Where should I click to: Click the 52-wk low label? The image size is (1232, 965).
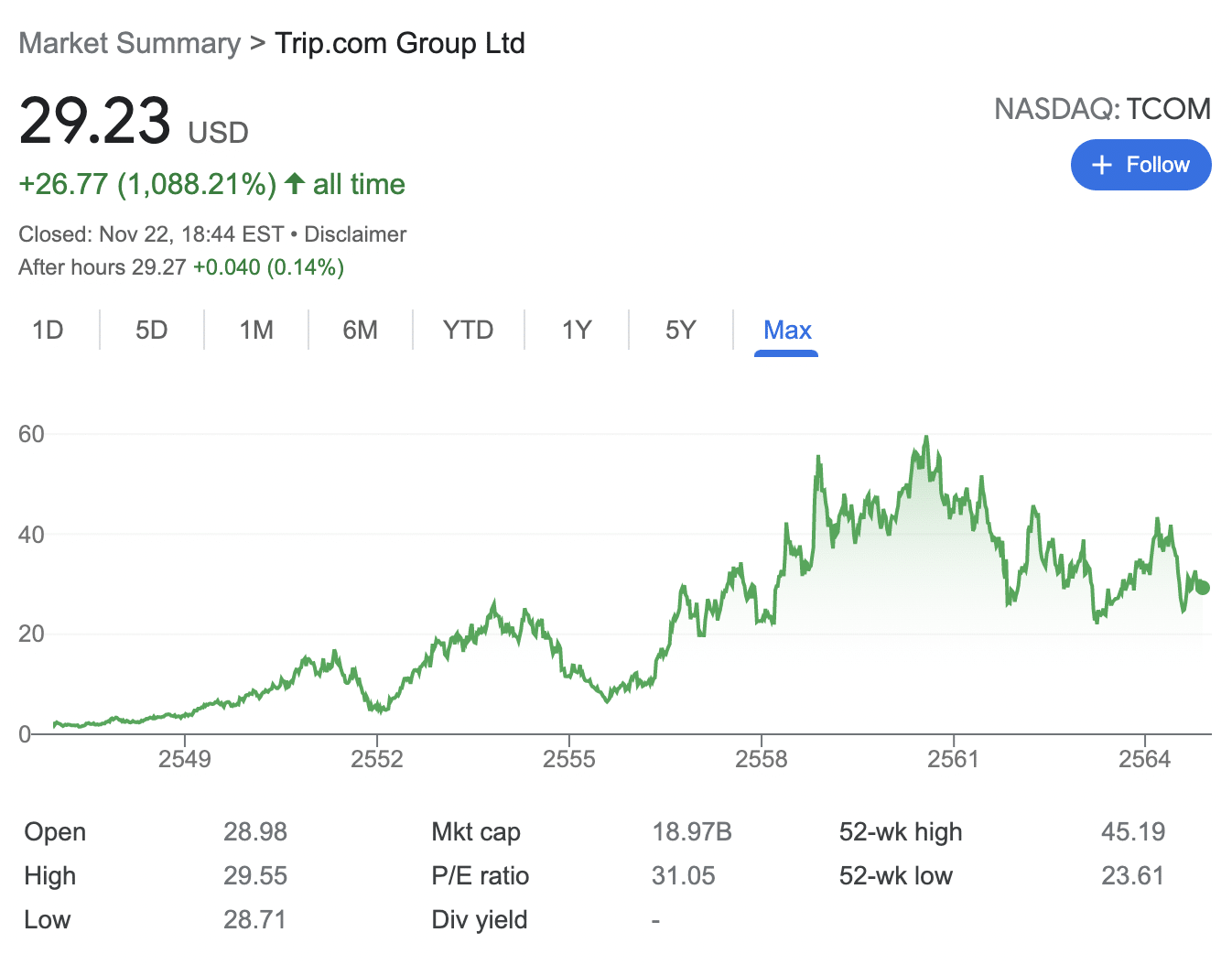(x=896, y=876)
